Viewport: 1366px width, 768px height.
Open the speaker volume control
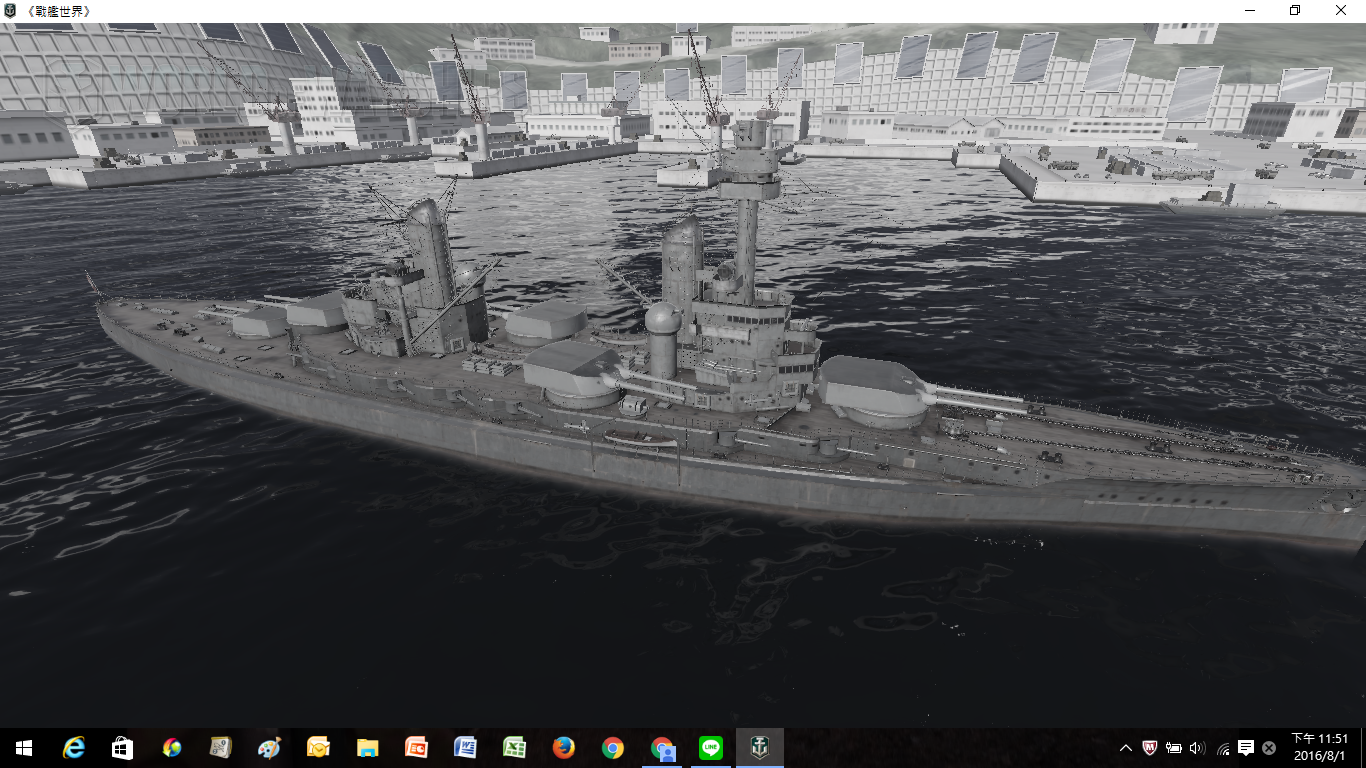coord(1198,748)
